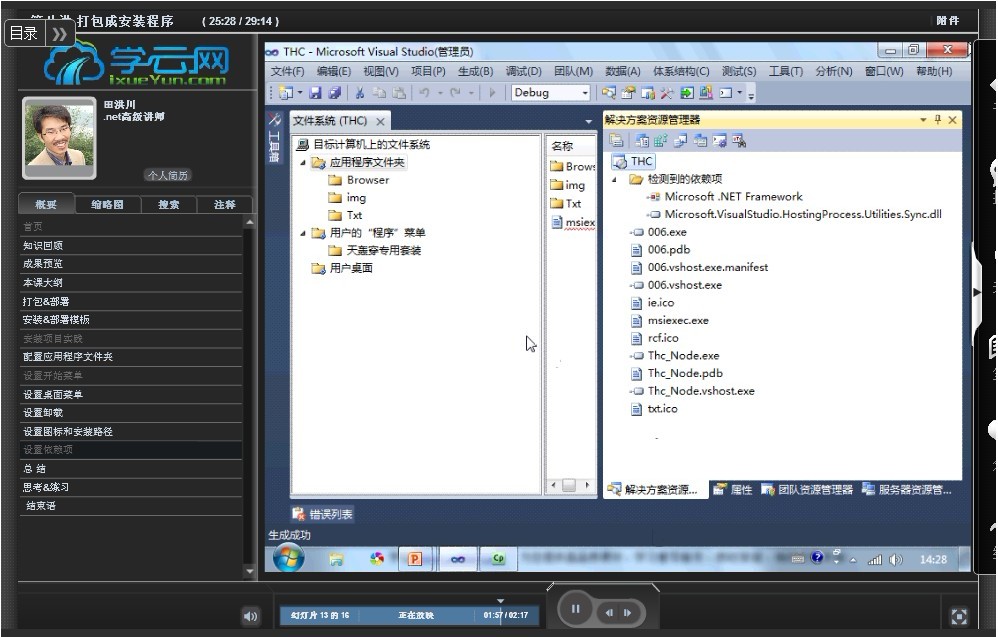Click the Properties Window toolbar icon
Image resolution: width=998 pixels, height=637 pixels.
(628, 93)
